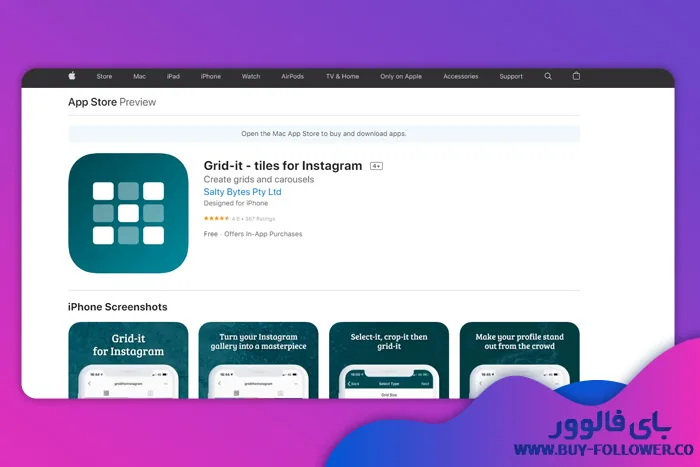Click the 4+ age rating badge
700x467 pixels.
(376, 166)
